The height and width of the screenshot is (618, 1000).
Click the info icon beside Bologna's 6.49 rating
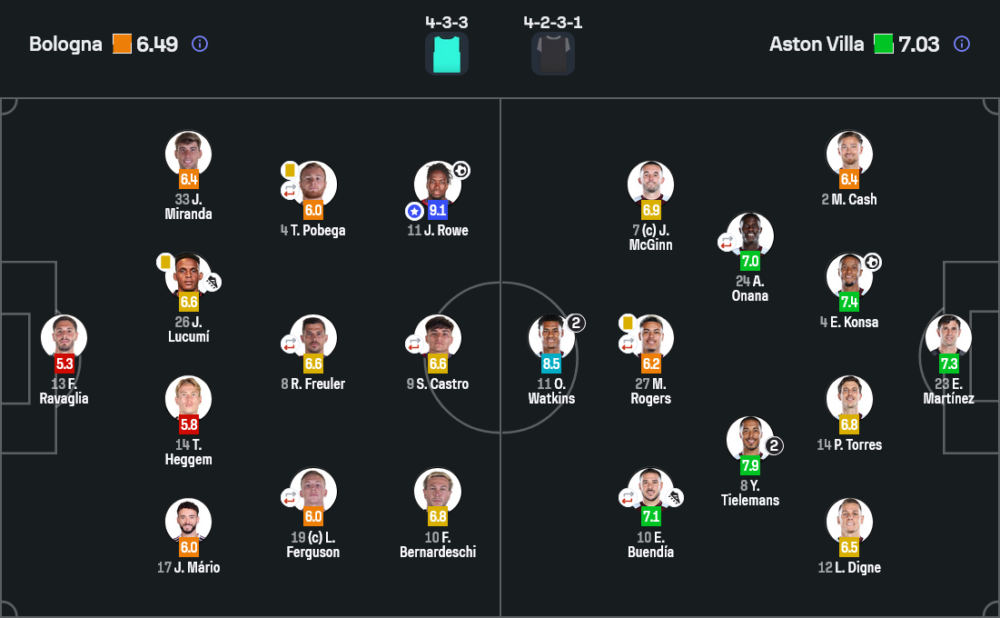click(x=199, y=44)
